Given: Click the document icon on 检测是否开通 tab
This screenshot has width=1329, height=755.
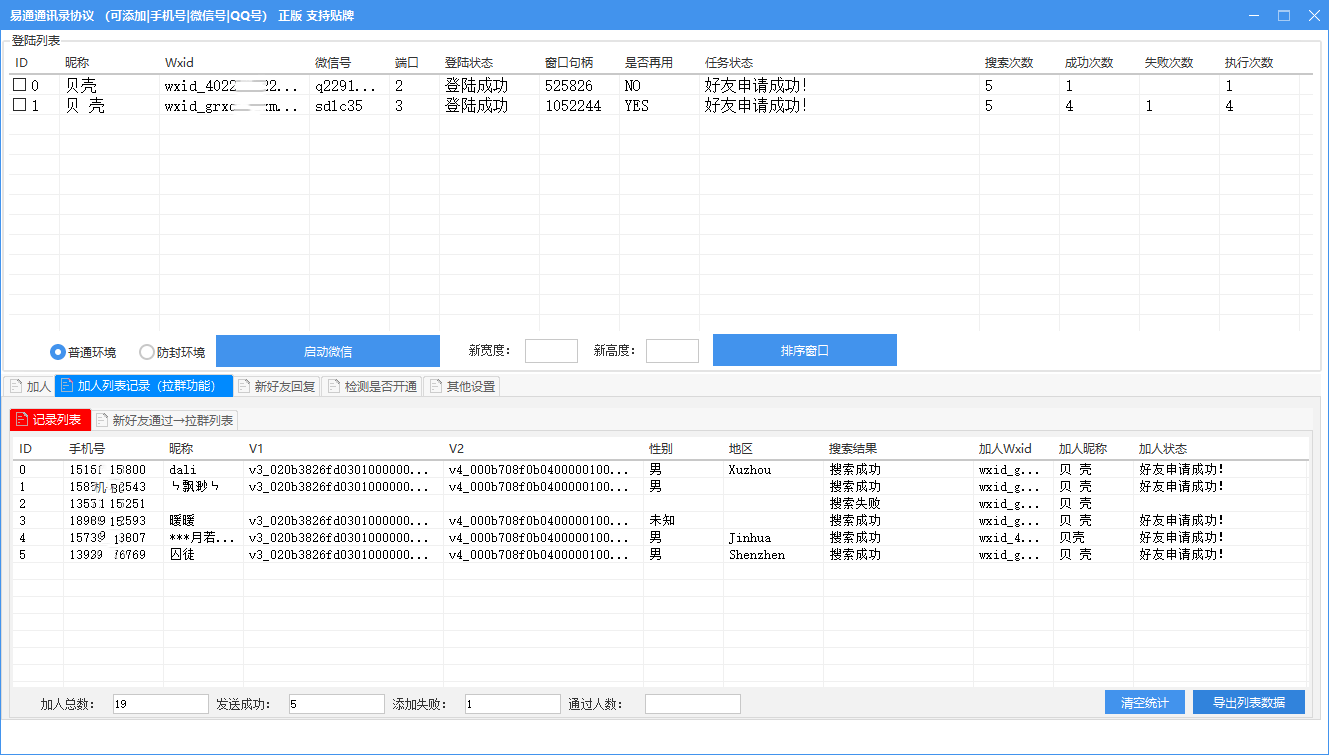Looking at the screenshot, I should tap(333, 386).
